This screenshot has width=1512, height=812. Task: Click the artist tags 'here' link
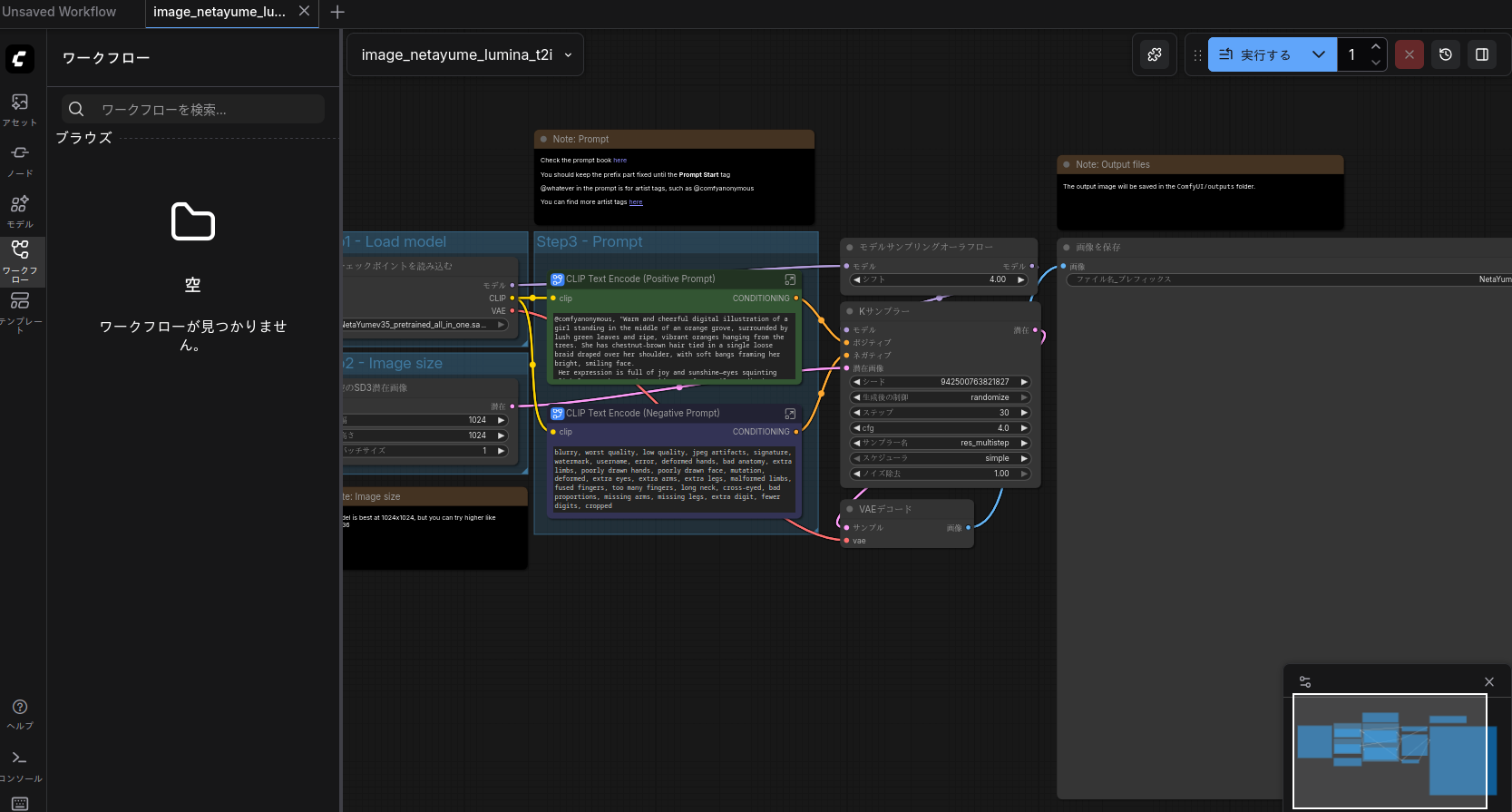636,202
